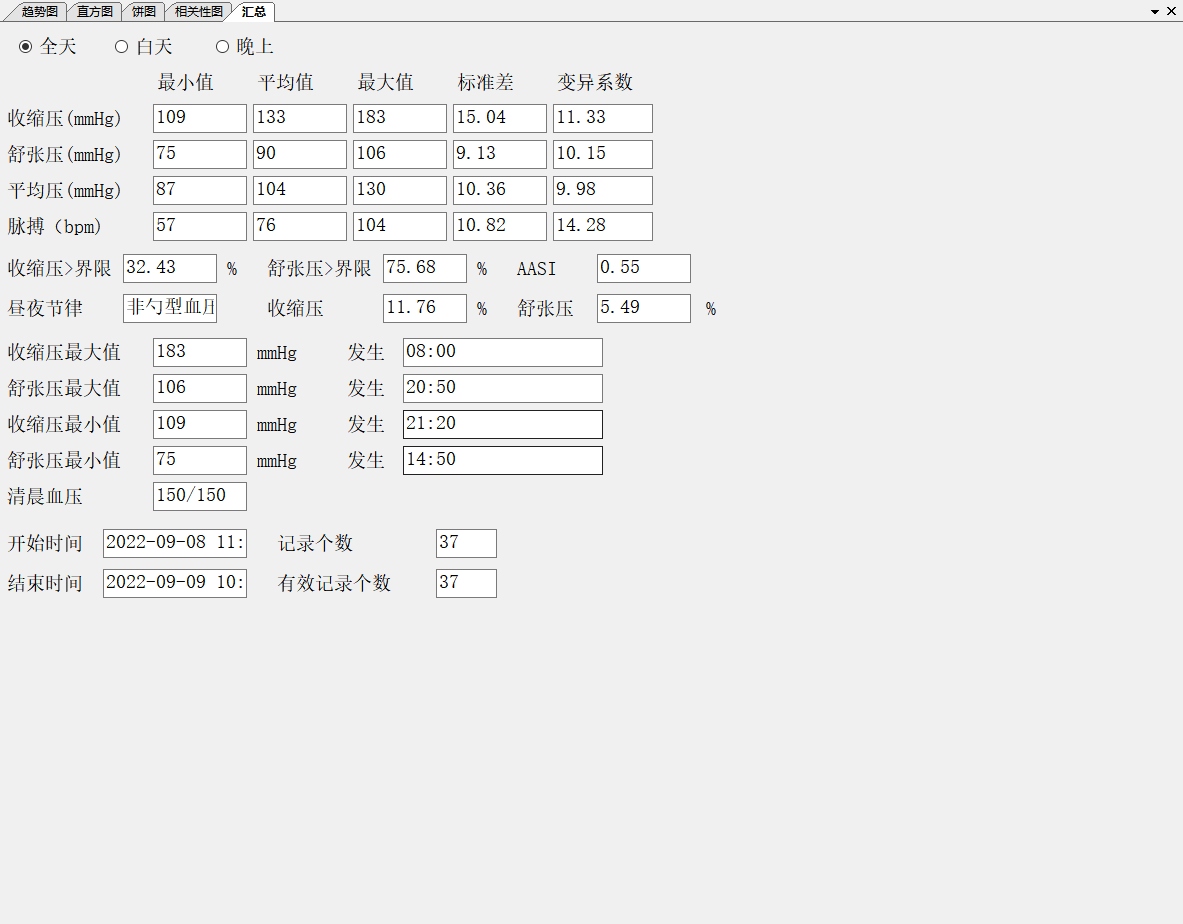Open the 相关性图 tab
Screen dimensions: 1183x924
click(x=198, y=12)
